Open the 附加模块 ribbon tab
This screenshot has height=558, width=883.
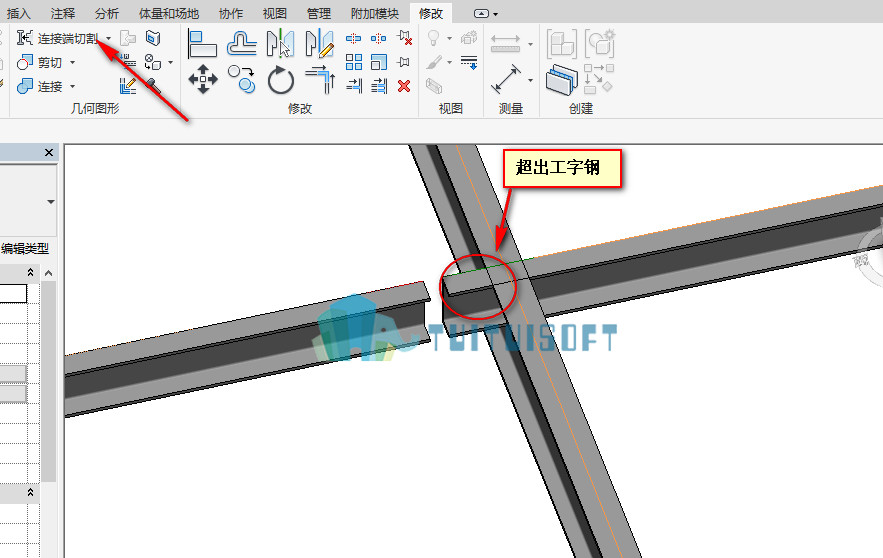click(x=374, y=13)
